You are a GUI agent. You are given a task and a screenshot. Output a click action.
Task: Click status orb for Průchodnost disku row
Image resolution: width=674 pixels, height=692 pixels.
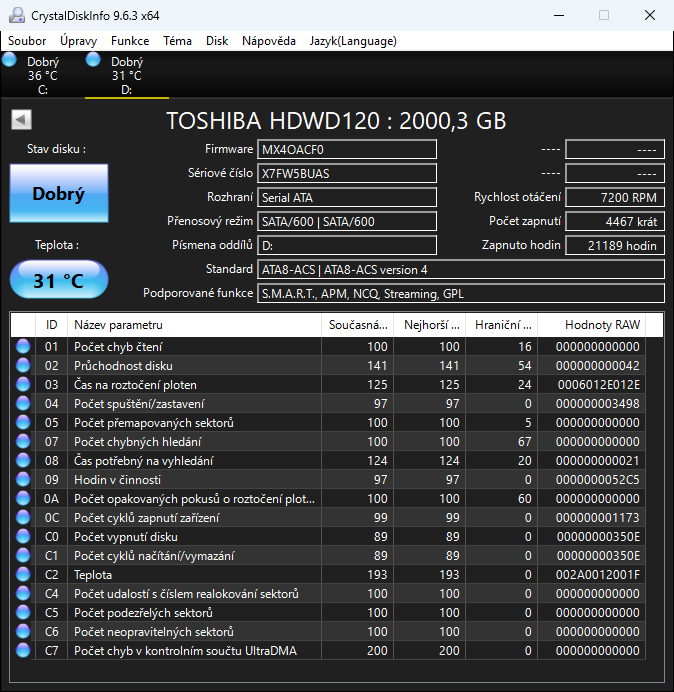coord(23,366)
